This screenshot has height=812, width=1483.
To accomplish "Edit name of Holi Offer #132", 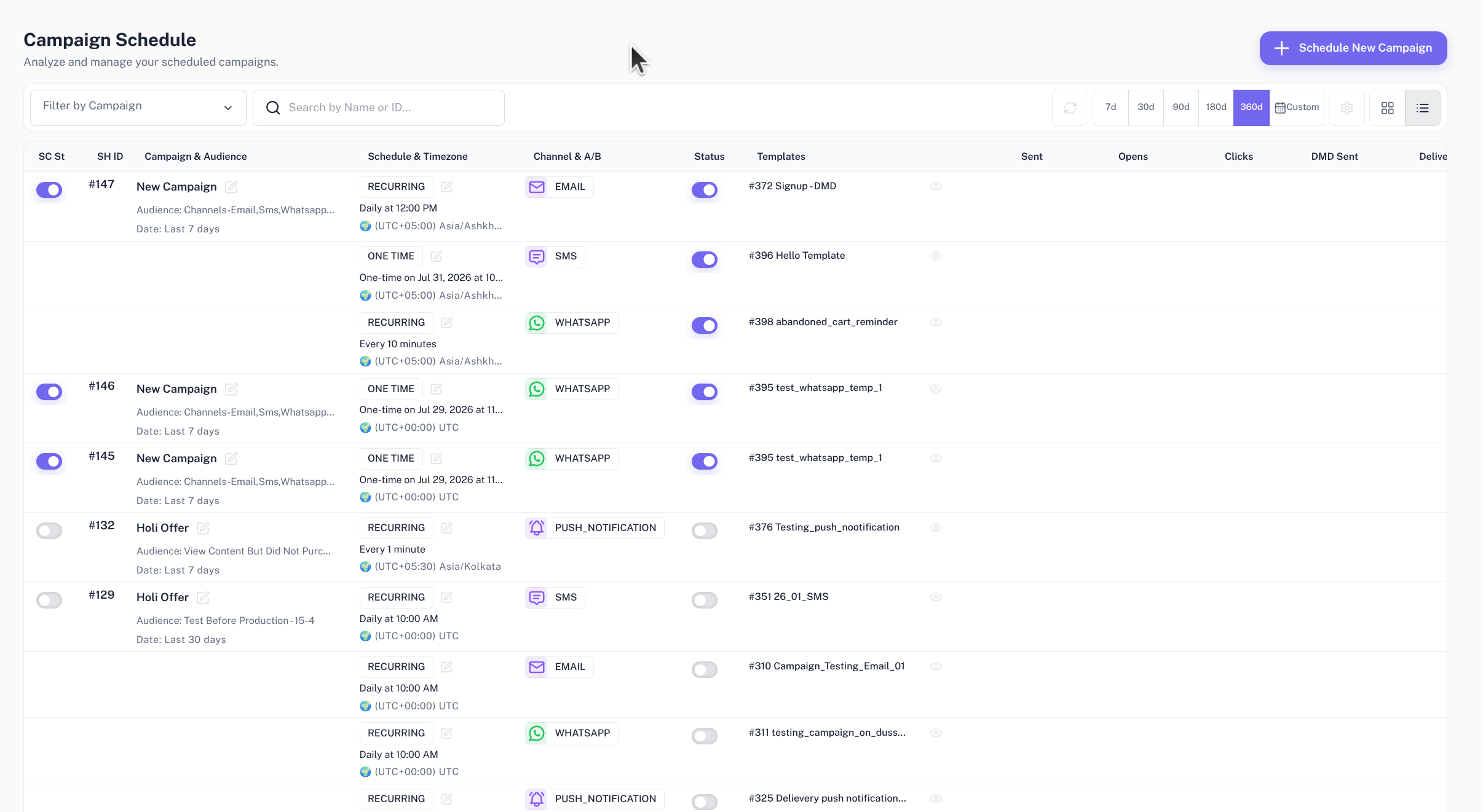I will (x=203, y=528).
